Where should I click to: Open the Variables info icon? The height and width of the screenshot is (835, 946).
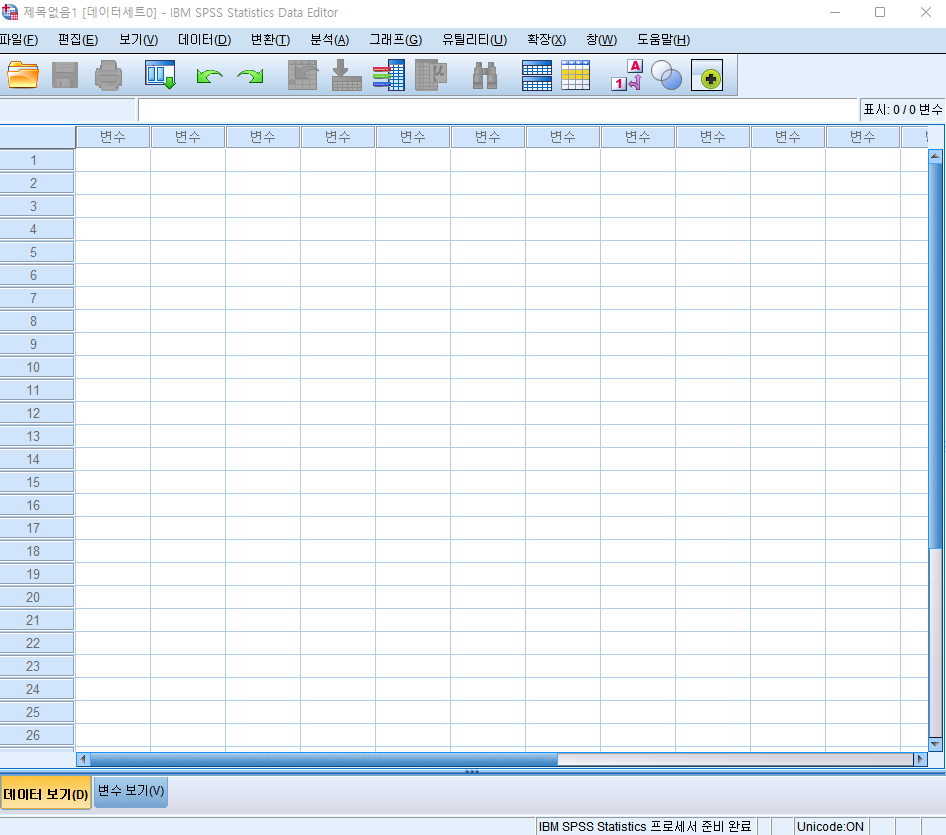tap(389, 75)
